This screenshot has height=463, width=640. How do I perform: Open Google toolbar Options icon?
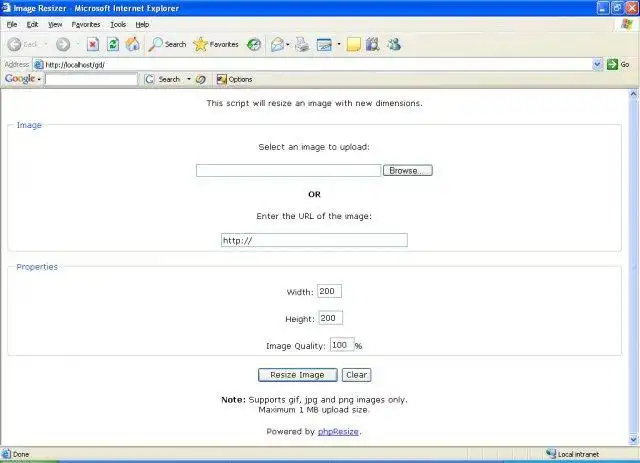[x=222, y=79]
